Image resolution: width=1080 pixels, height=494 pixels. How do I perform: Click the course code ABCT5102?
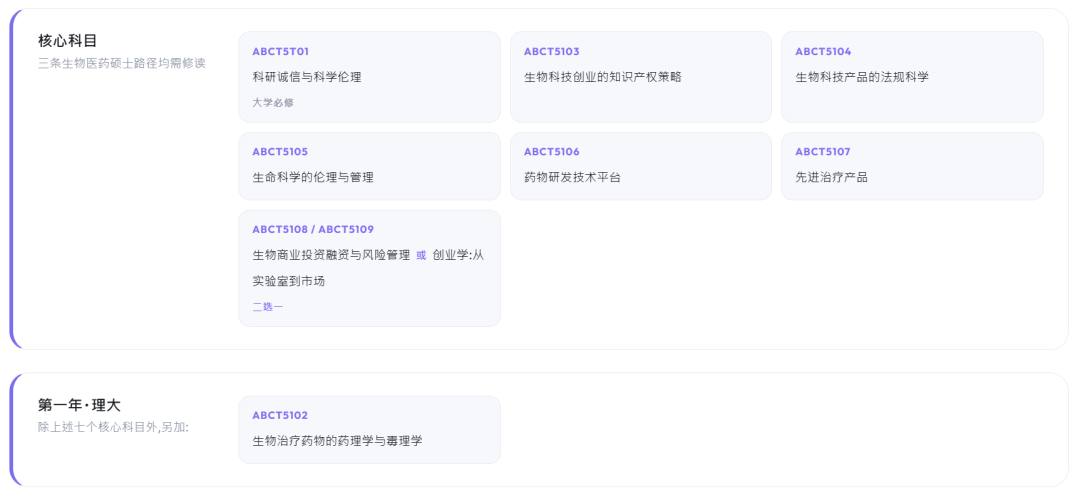[280, 415]
